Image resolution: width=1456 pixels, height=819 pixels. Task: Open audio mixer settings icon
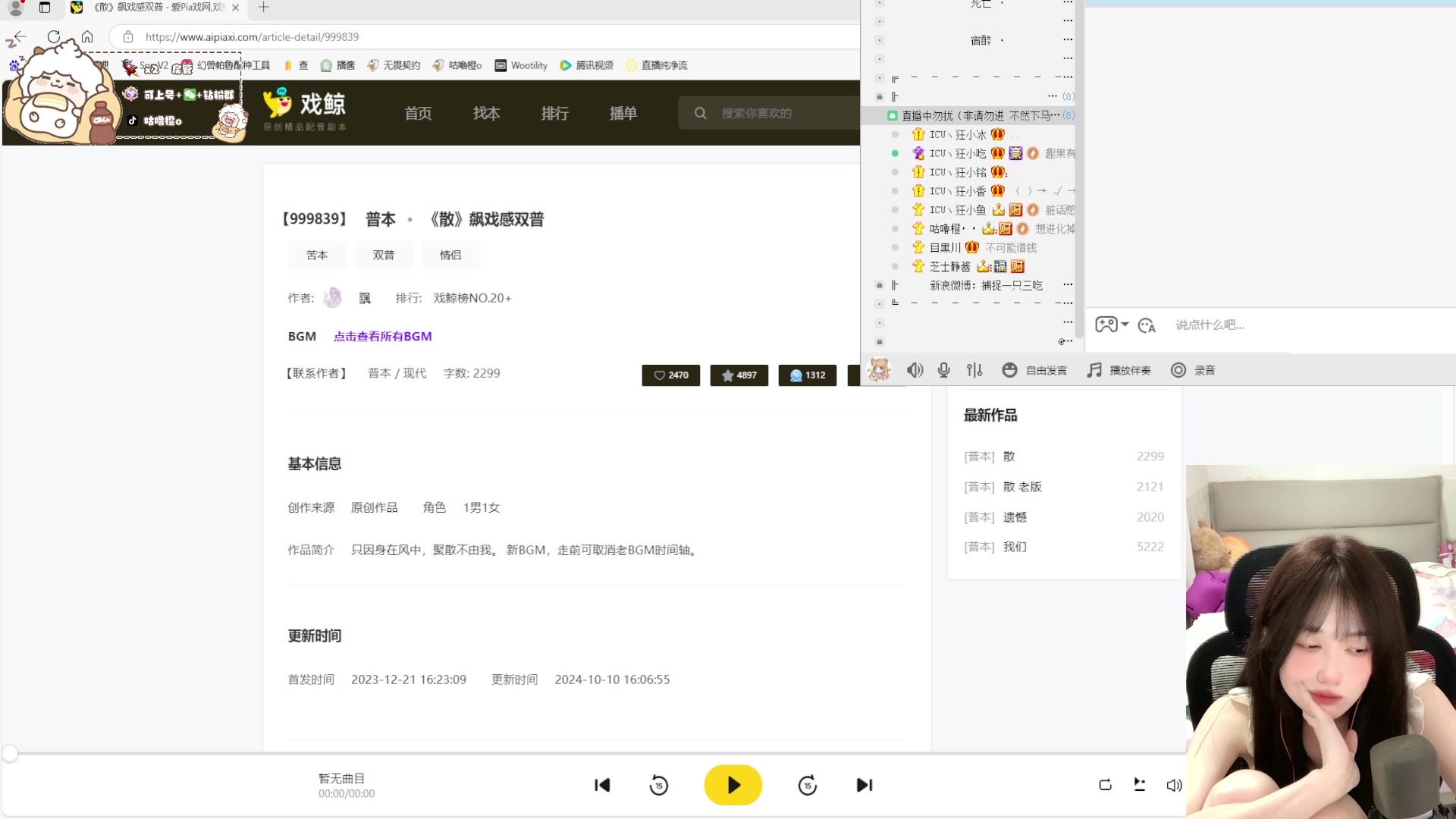click(x=974, y=370)
